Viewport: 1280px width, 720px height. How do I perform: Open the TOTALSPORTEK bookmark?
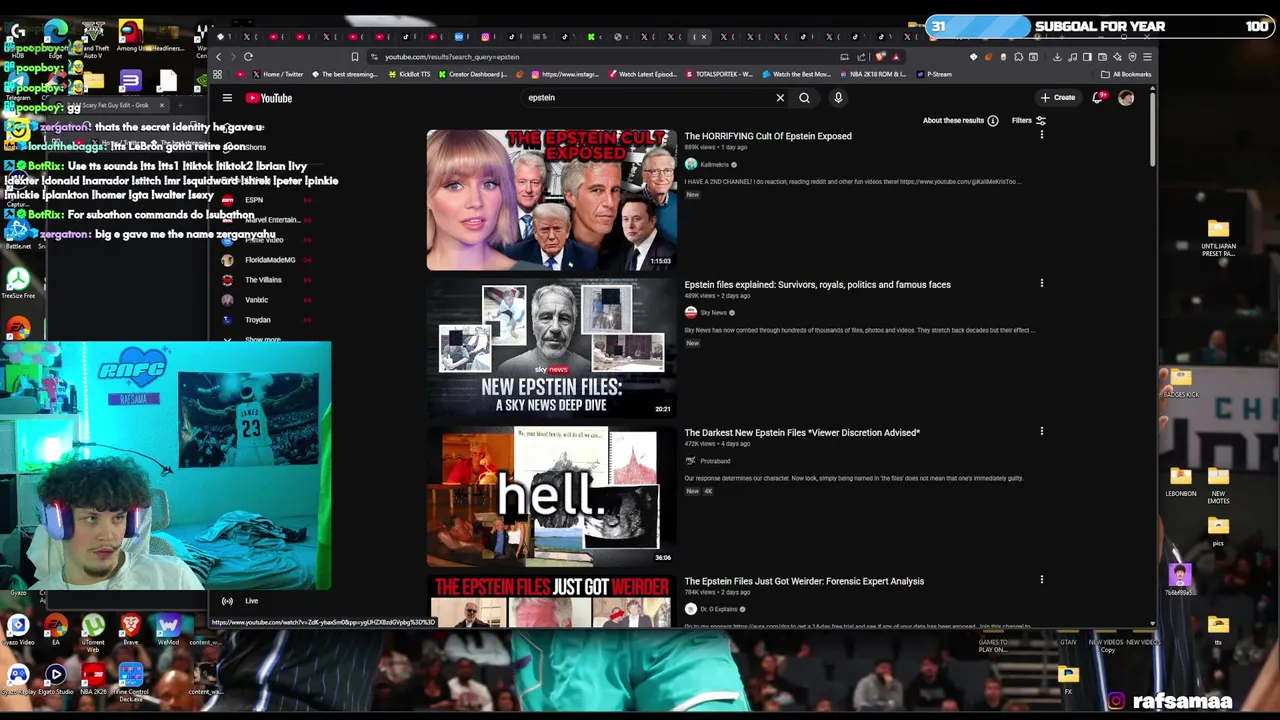pos(719,74)
